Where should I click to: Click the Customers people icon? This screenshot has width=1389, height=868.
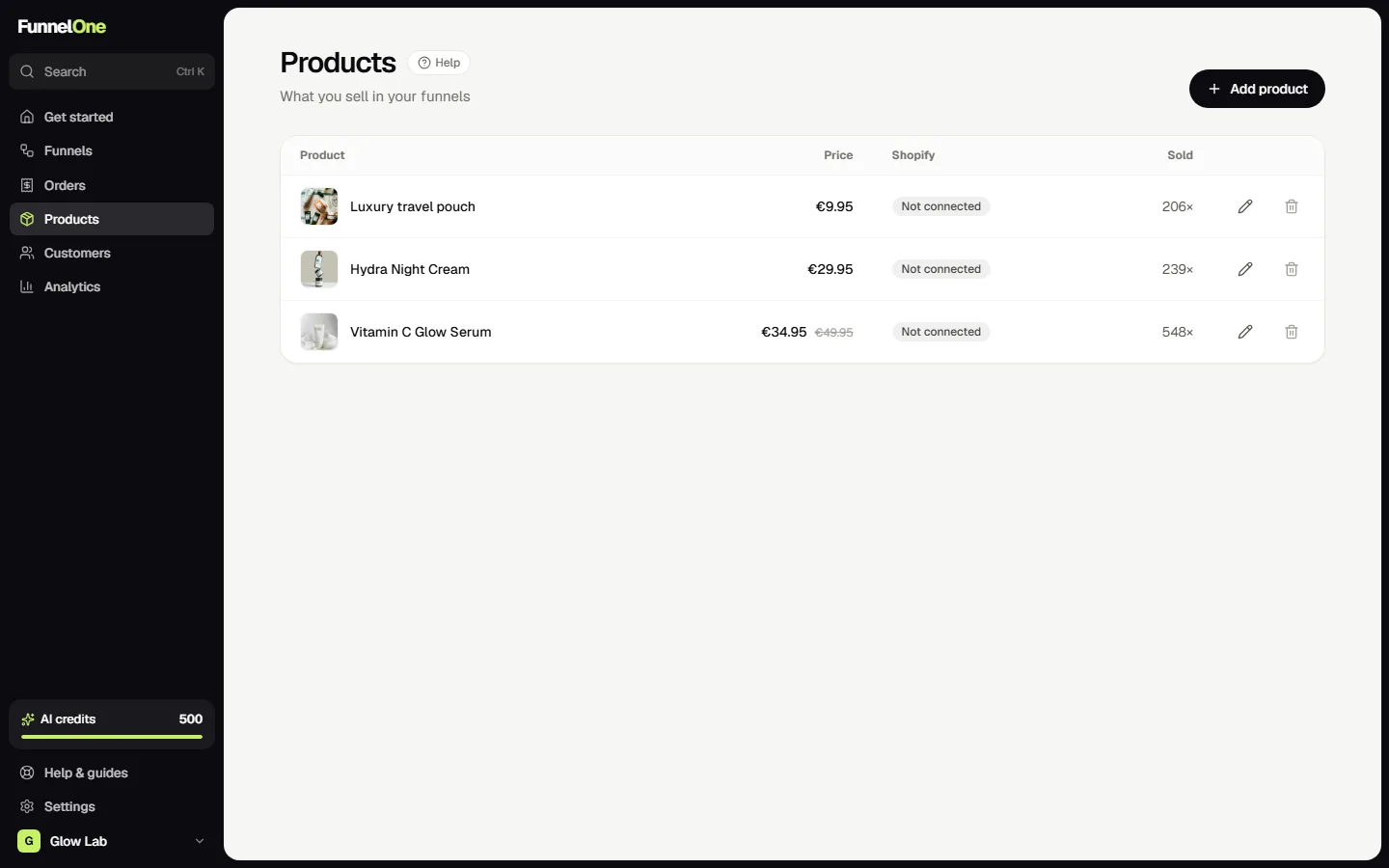pos(27,253)
